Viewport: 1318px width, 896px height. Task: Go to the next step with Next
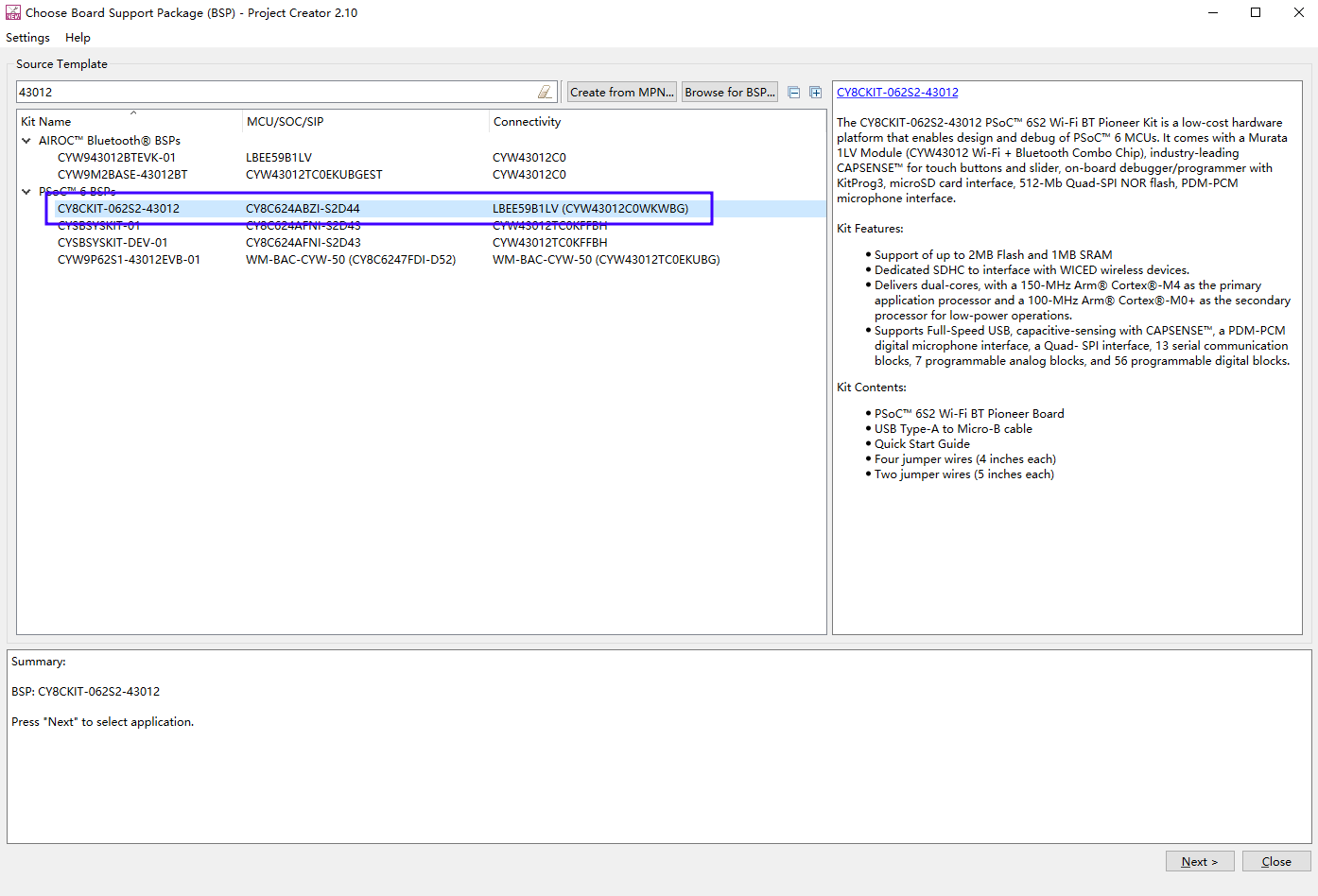pyautogui.click(x=1200, y=861)
